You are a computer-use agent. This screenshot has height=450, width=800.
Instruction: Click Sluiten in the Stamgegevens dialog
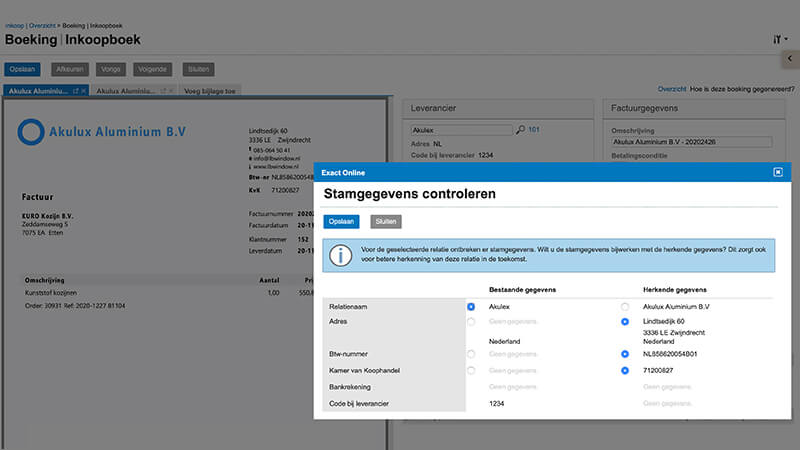[x=386, y=221]
